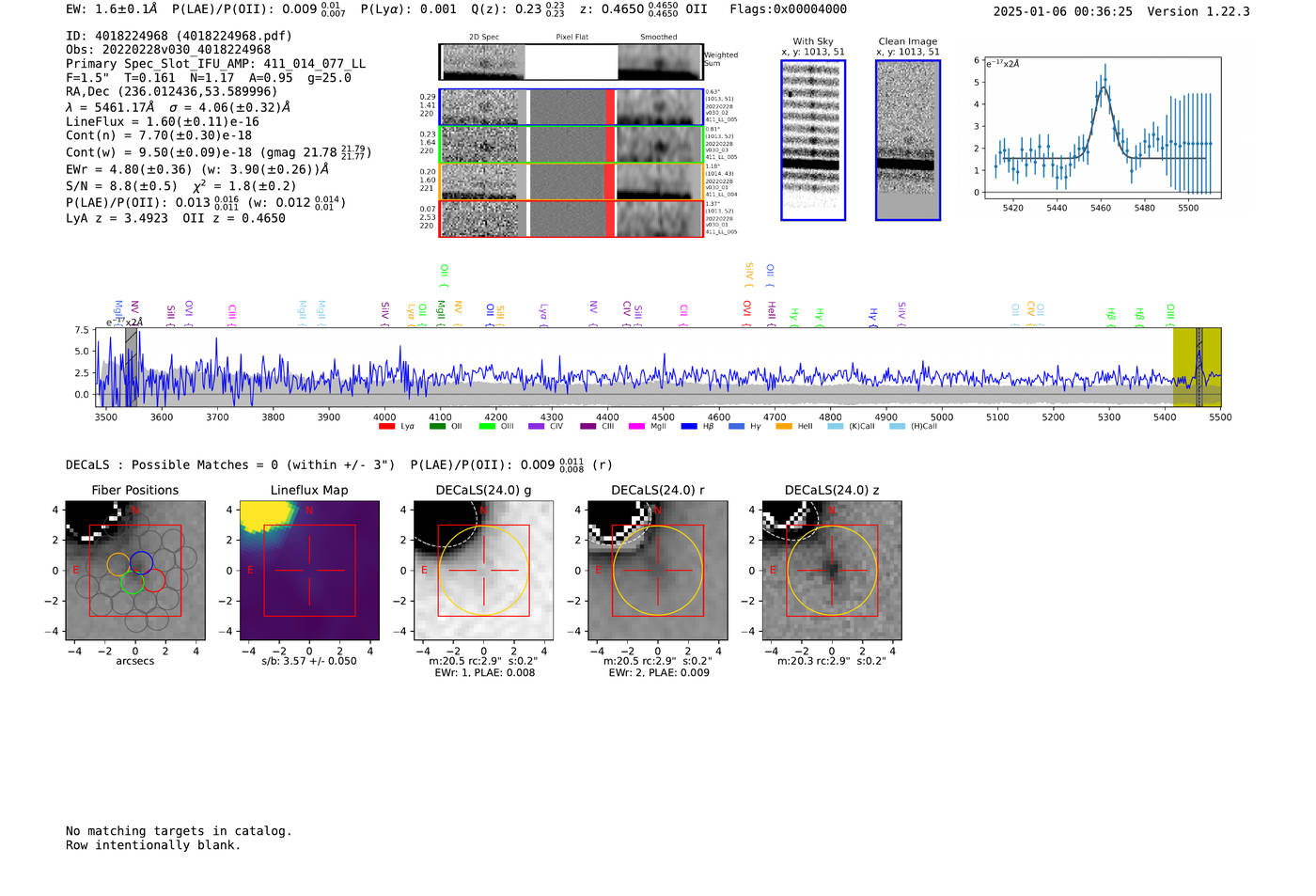Click the 'EWr: 1, PLAE: 0.008' caption
The height and width of the screenshot is (896, 1316).
[483, 673]
